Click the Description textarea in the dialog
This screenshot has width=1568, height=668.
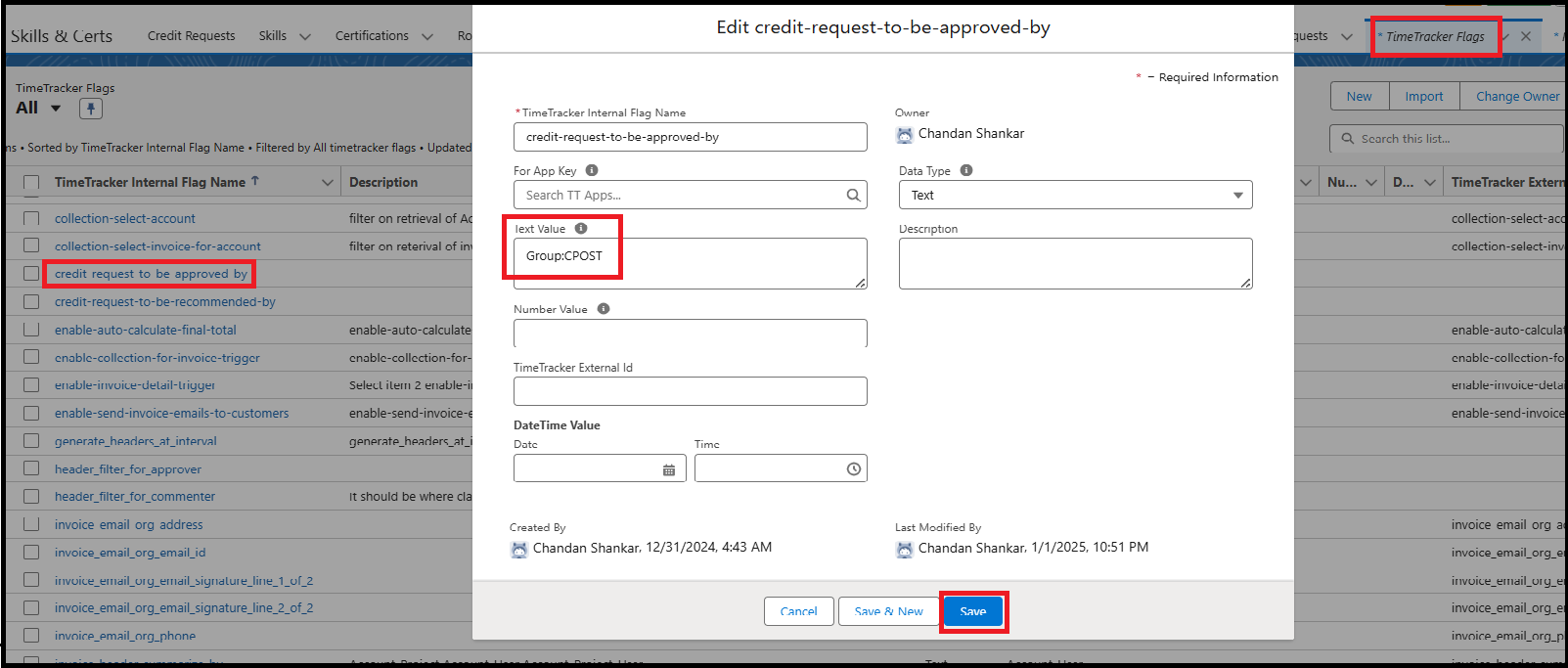click(1075, 263)
